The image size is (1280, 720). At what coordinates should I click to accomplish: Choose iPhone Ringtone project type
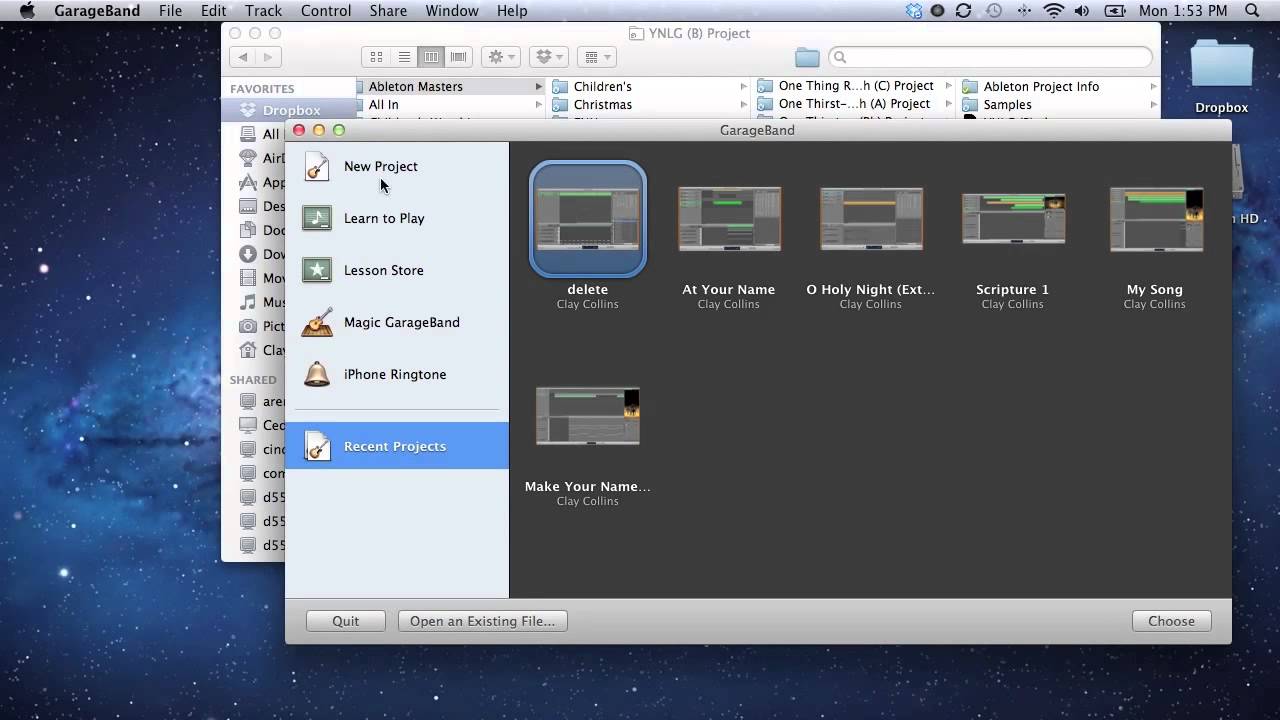pos(397,374)
